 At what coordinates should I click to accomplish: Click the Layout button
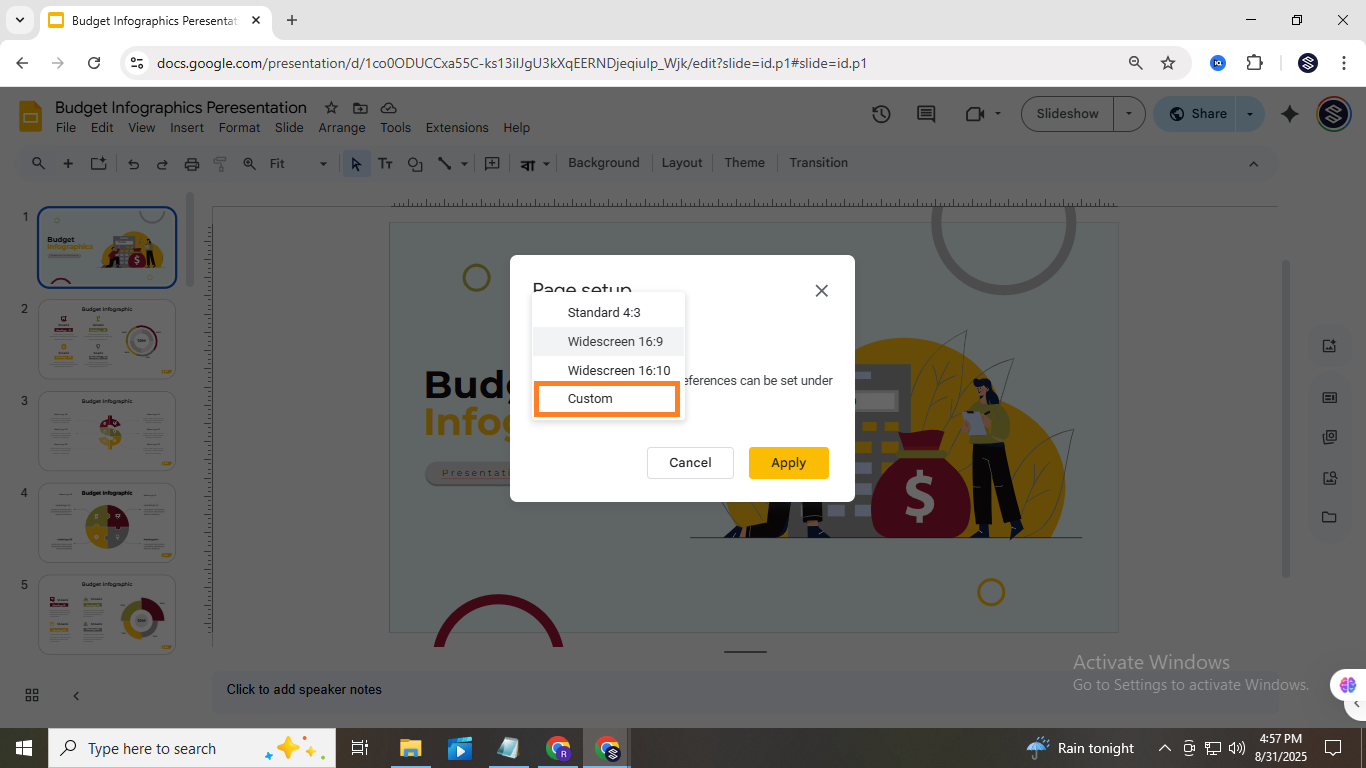tap(682, 163)
